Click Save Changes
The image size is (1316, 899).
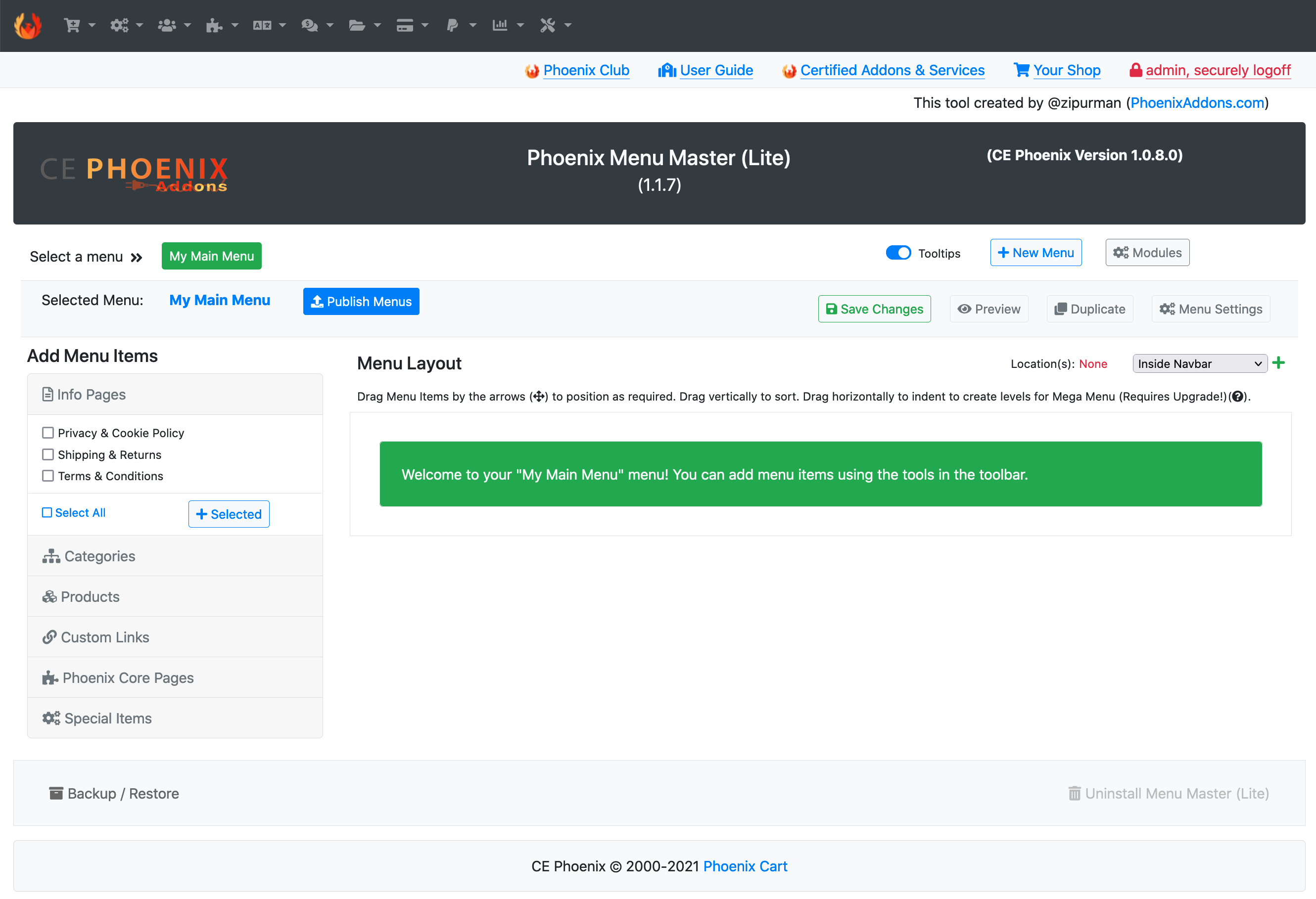(874, 309)
